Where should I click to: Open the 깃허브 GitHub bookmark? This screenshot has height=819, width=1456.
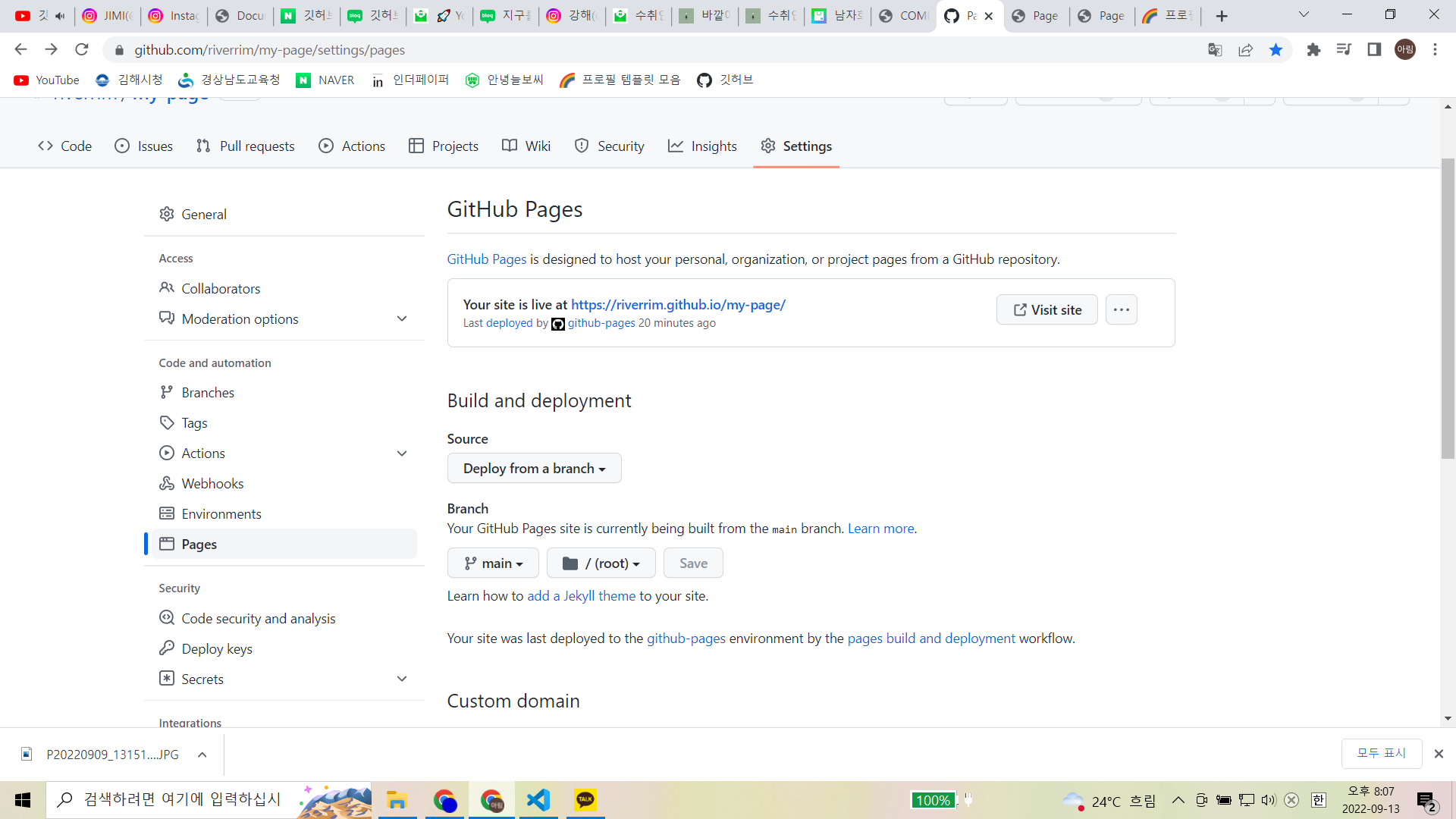point(725,80)
